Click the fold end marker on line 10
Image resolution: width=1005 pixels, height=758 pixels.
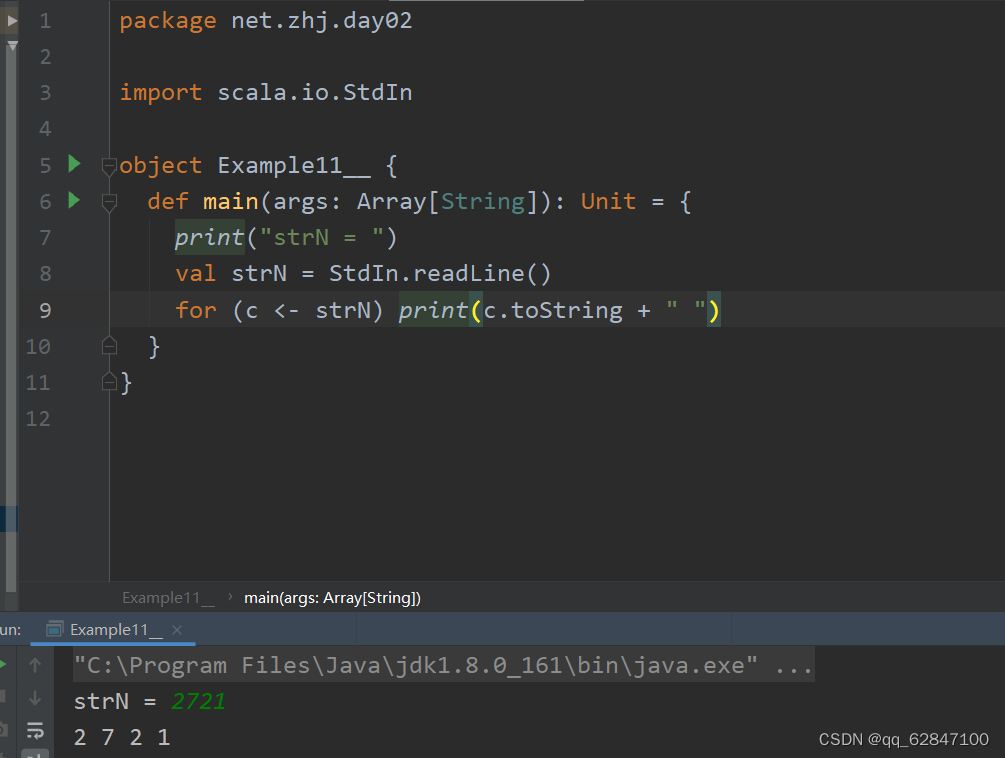(x=109, y=346)
